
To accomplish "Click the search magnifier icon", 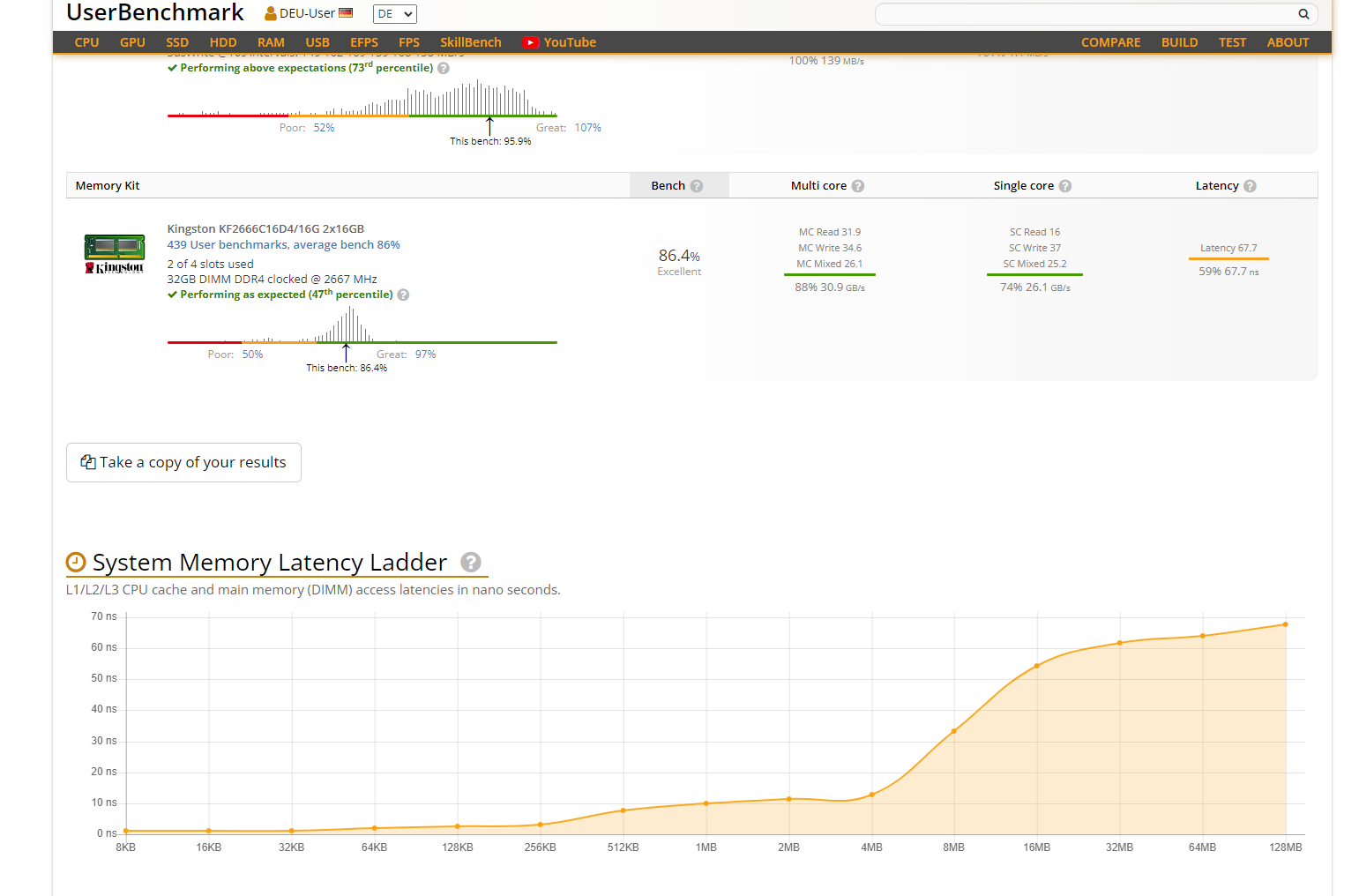I will pyautogui.click(x=1303, y=14).
